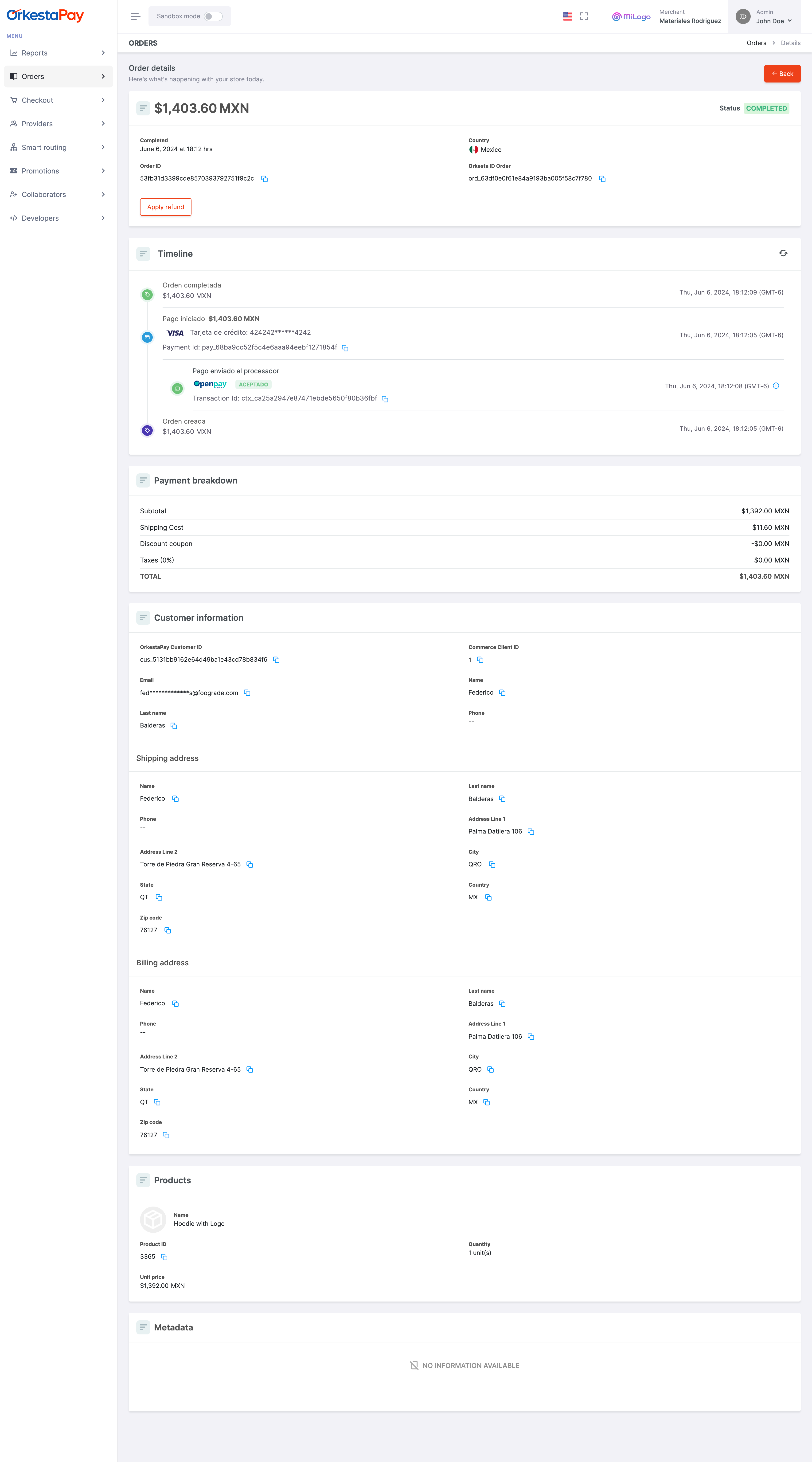Open Promotions menu
Viewport: 812px width, 1463px height.
click(x=58, y=171)
